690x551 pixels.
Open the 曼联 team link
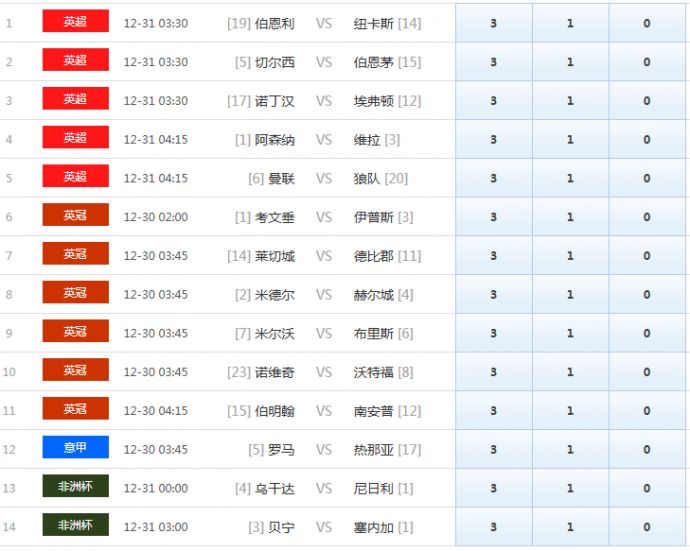click(x=281, y=179)
